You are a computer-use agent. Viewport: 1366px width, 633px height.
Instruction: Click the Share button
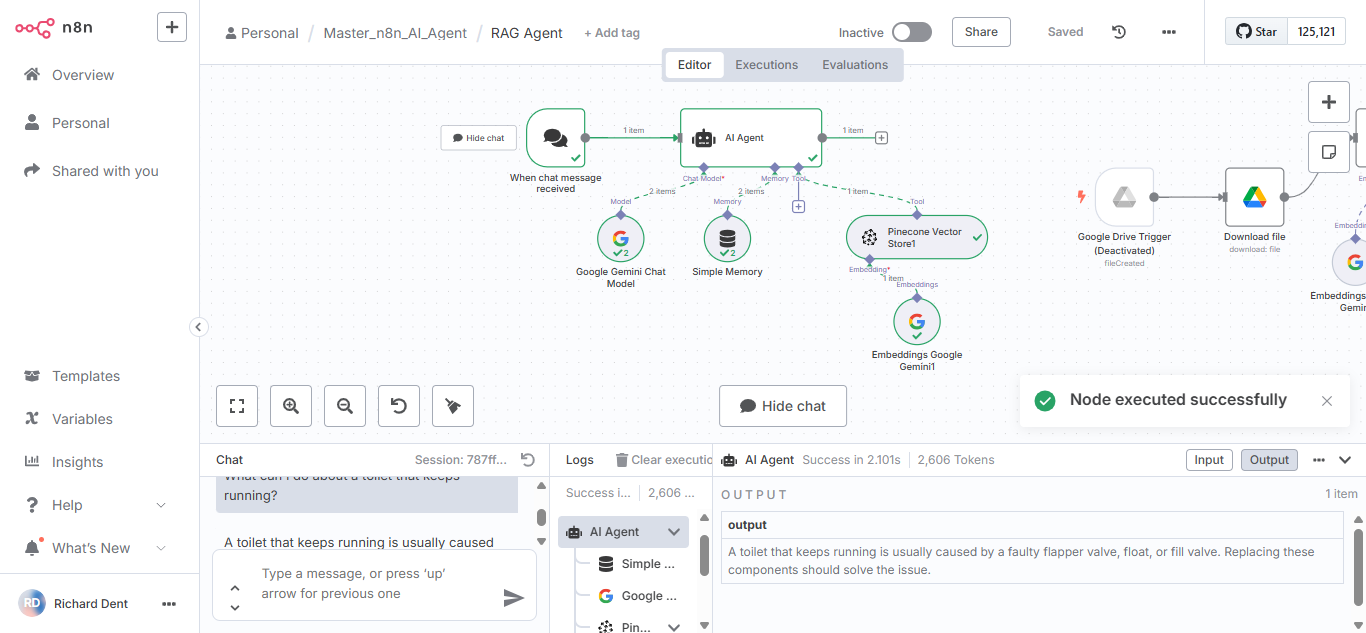pyautogui.click(x=981, y=32)
